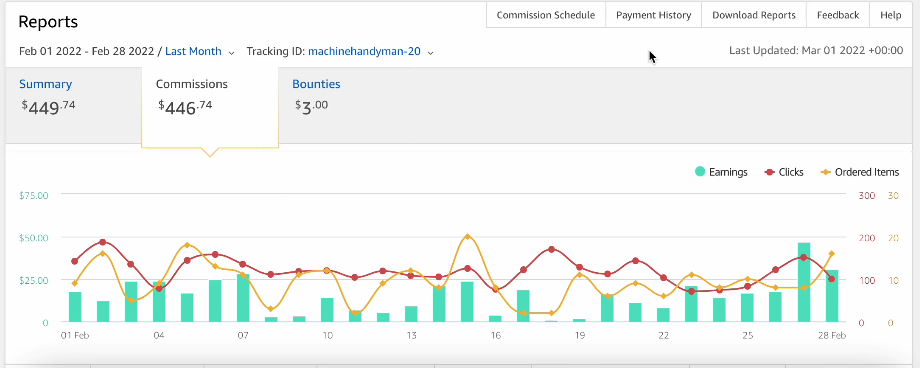Expand the date range dropdown chevron

coord(231,52)
